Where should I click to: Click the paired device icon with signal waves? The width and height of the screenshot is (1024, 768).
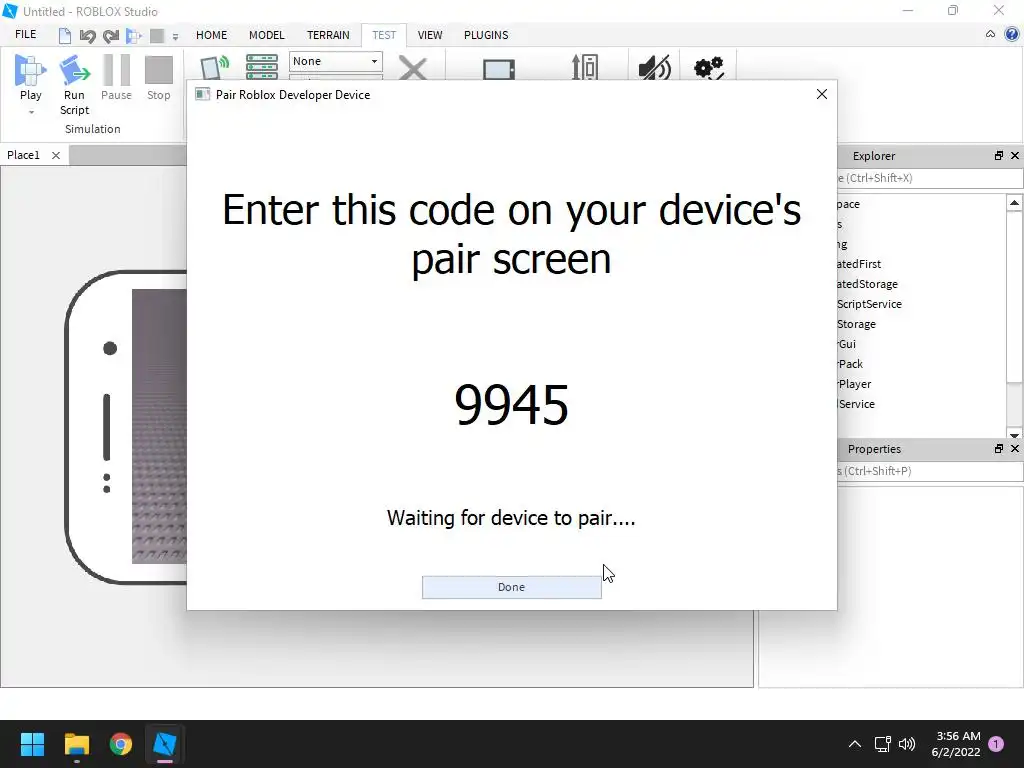[x=215, y=67]
